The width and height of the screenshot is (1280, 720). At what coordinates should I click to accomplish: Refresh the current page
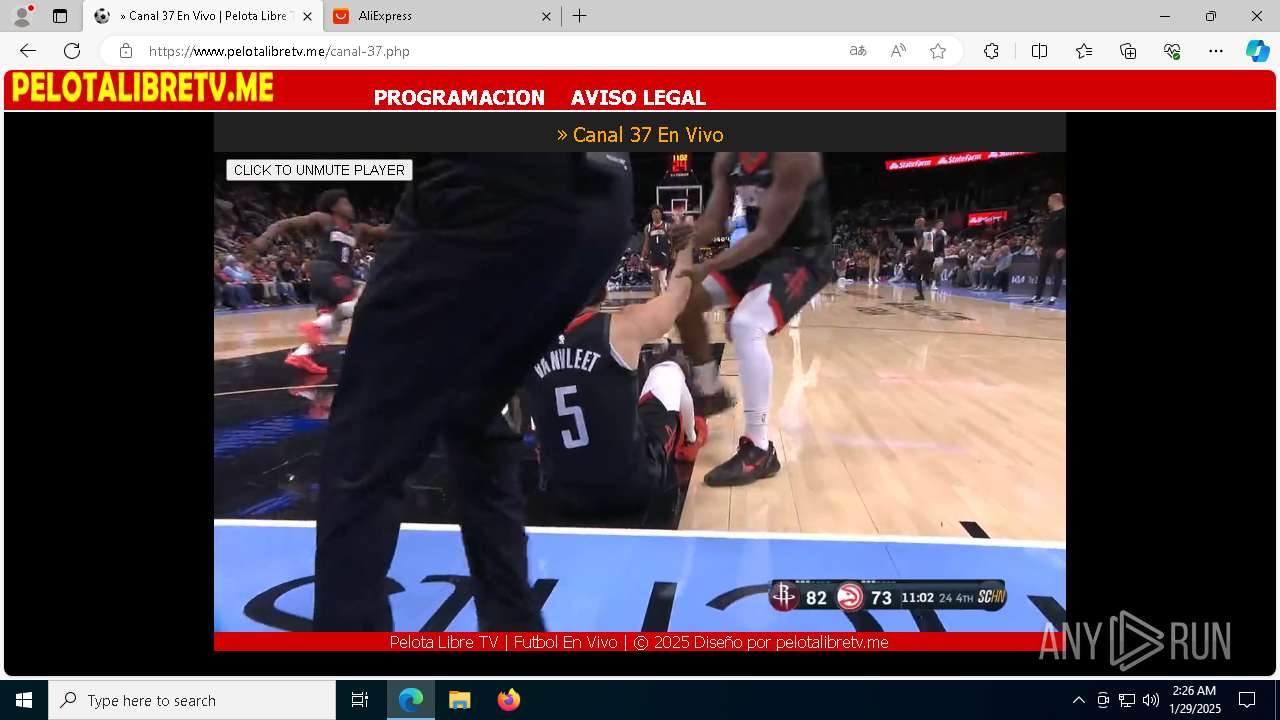click(x=72, y=51)
